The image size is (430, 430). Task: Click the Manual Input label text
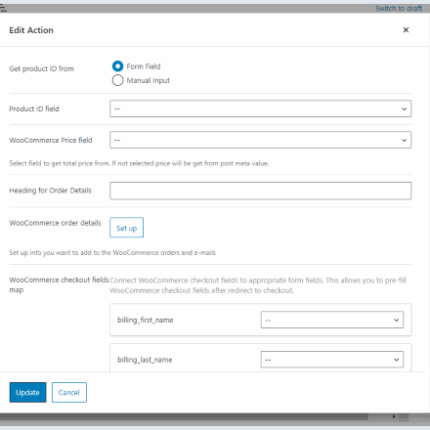(148, 80)
